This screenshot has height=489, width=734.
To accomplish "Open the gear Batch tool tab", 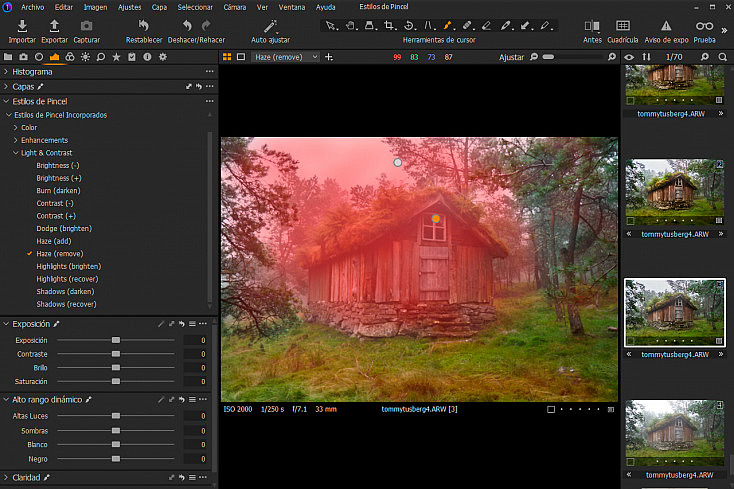I will click(162, 57).
